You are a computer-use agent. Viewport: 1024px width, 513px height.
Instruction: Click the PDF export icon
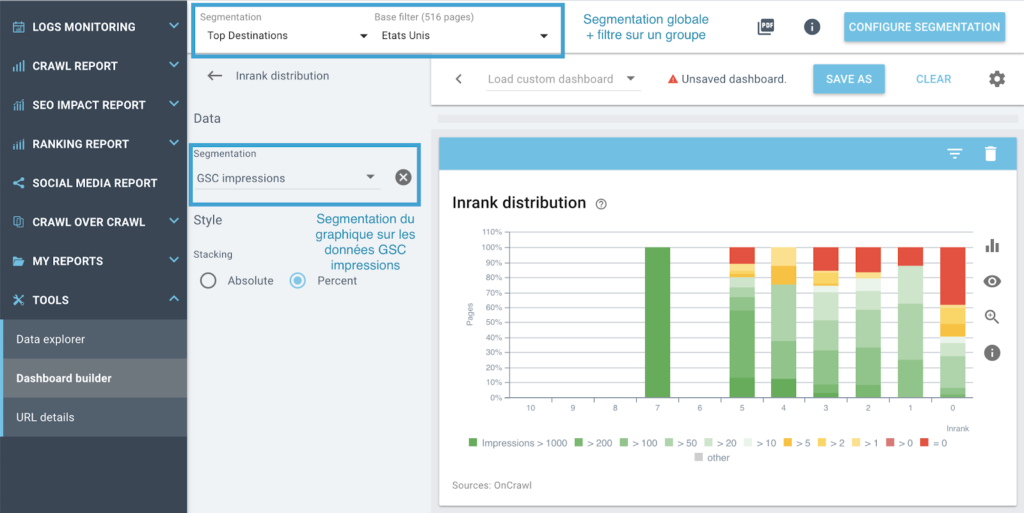point(766,27)
